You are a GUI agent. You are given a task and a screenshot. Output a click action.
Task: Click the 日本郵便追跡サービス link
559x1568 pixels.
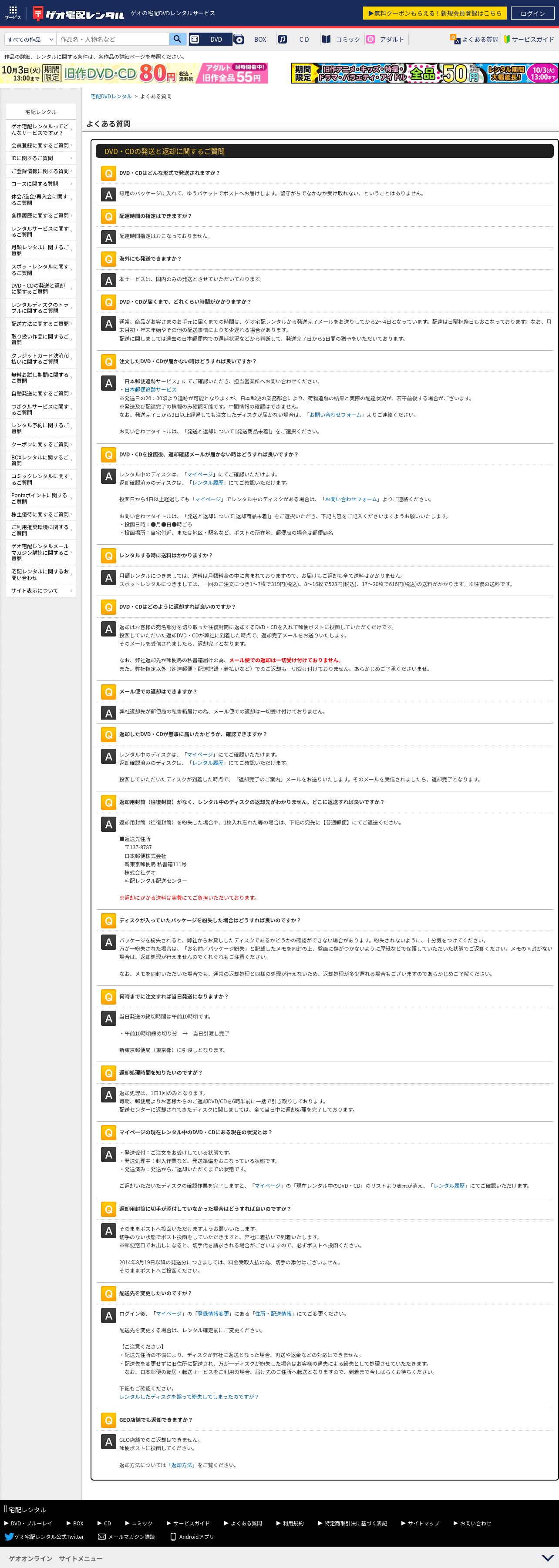pyautogui.click(x=150, y=389)
